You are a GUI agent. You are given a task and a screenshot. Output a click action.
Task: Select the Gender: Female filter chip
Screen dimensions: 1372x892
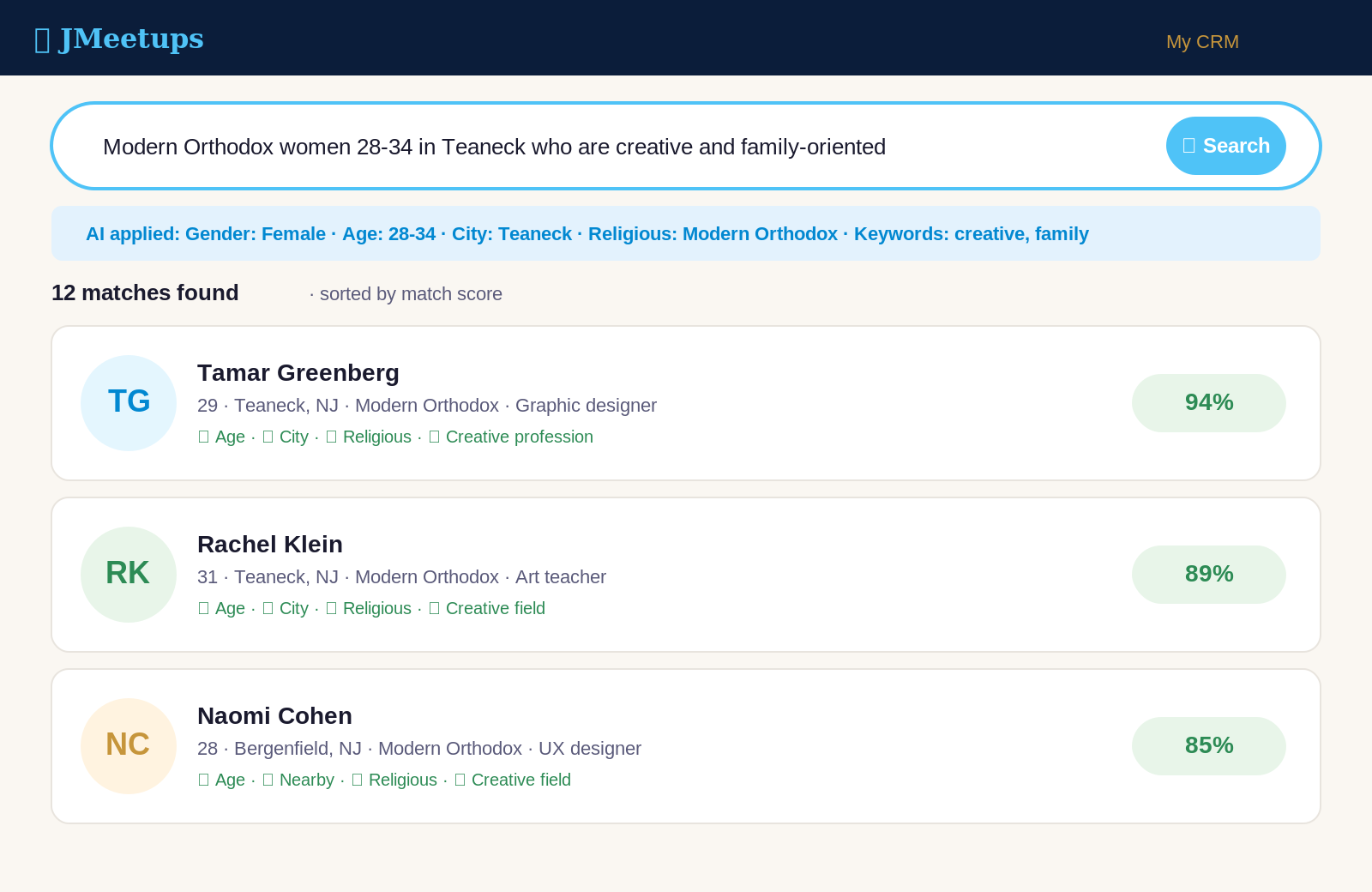[255, 233]
